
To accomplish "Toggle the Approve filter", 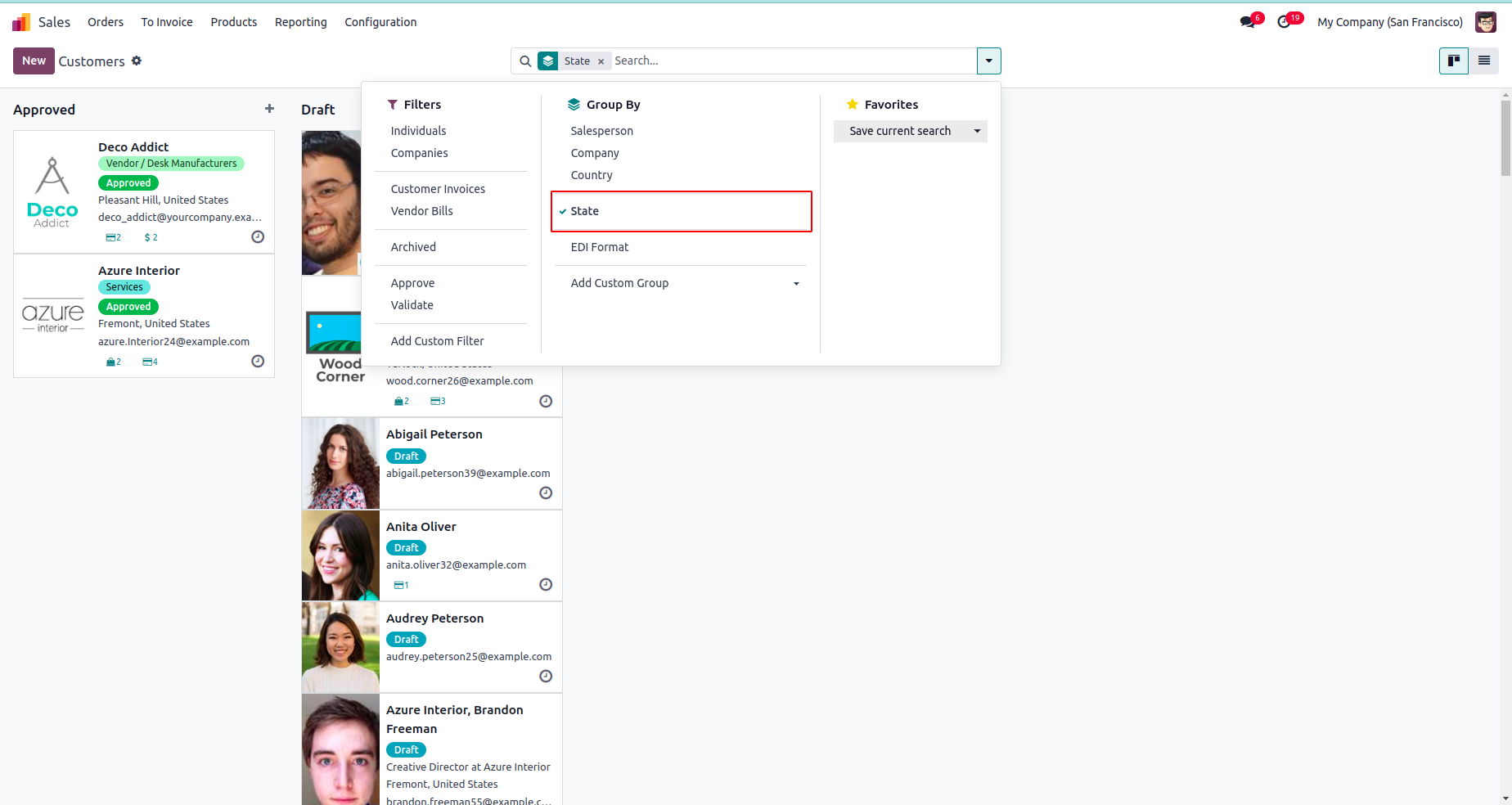I will (x=412, y=283).
